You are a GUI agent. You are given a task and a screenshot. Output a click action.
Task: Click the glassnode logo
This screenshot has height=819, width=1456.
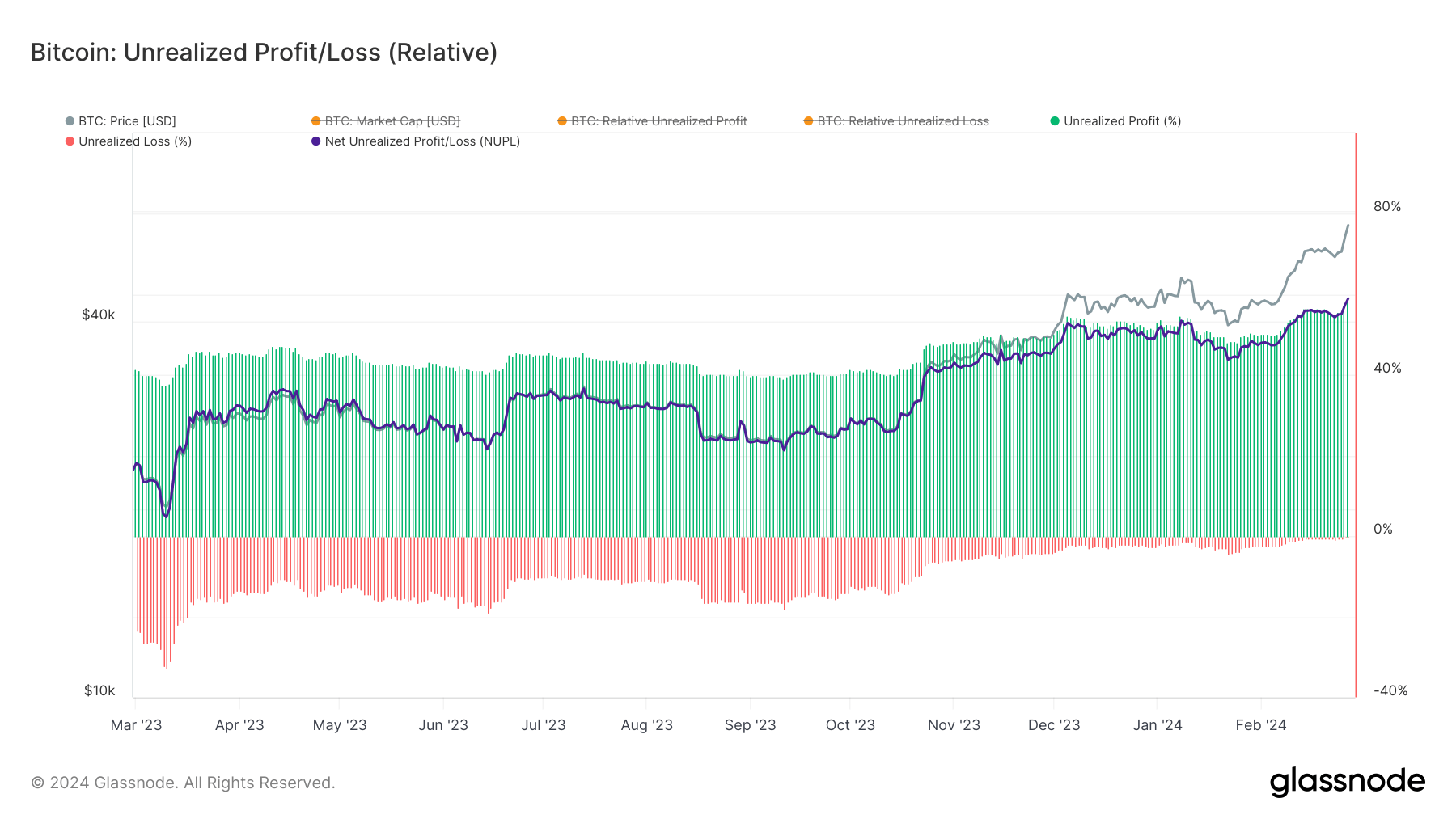[1347, 781]
